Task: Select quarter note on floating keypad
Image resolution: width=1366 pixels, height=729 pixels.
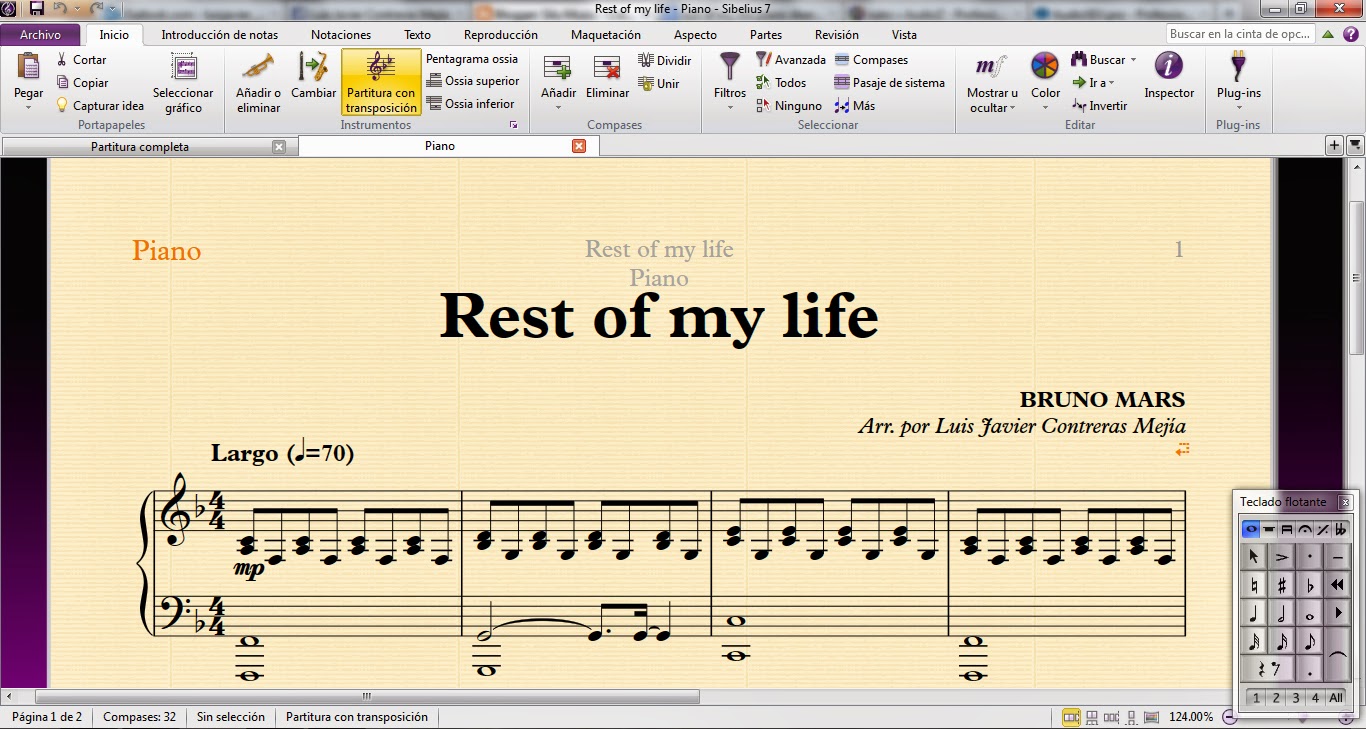Action: point(1253,613)
